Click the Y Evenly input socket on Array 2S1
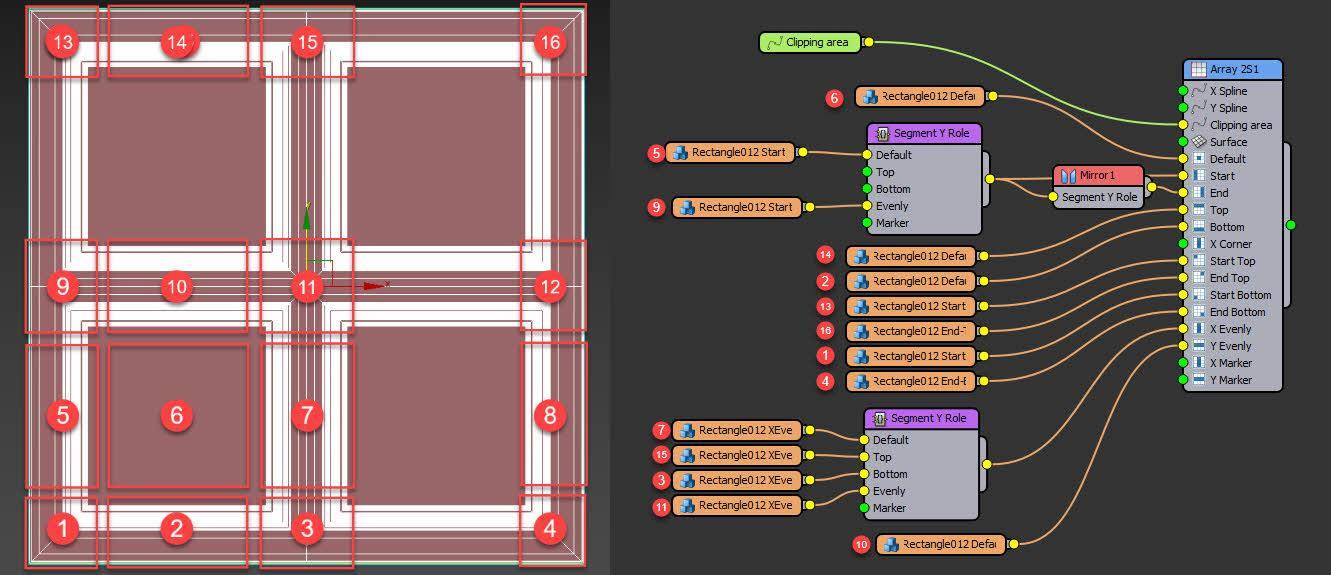 [1184, 346]
